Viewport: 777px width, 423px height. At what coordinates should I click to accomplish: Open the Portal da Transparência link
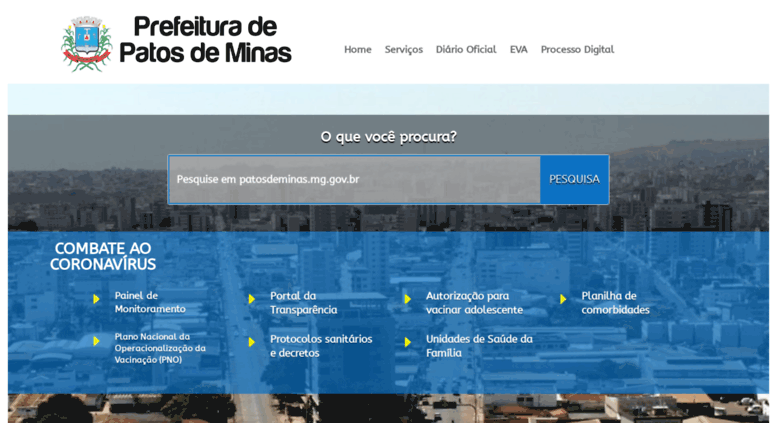304,303
